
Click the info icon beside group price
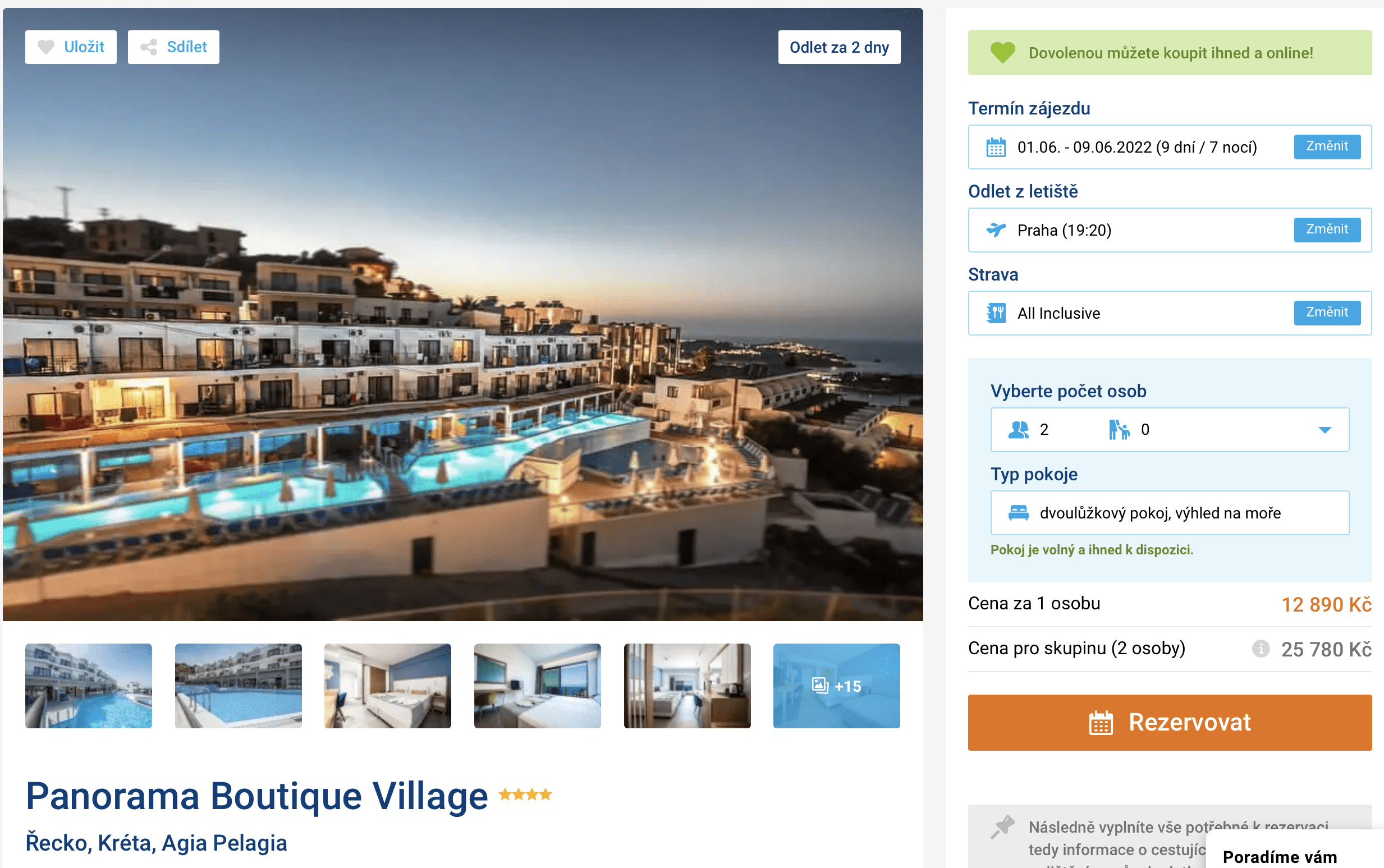click(1261, 649)
